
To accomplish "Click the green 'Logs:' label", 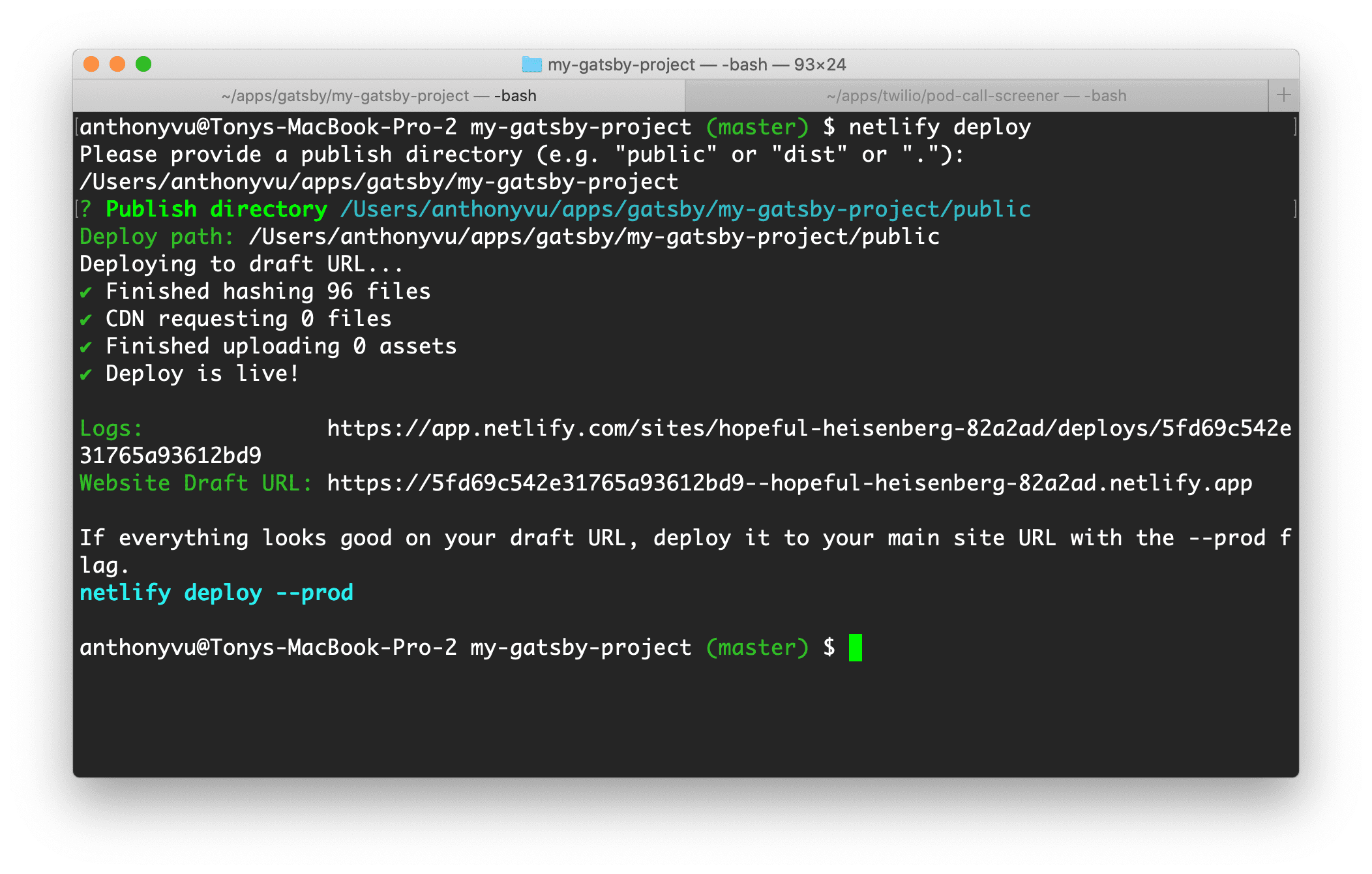I will (x=111, y=429).
